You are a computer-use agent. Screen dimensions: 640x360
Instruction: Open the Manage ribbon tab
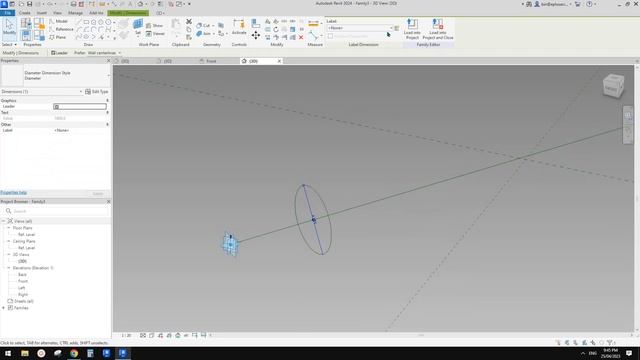[76, 13]
